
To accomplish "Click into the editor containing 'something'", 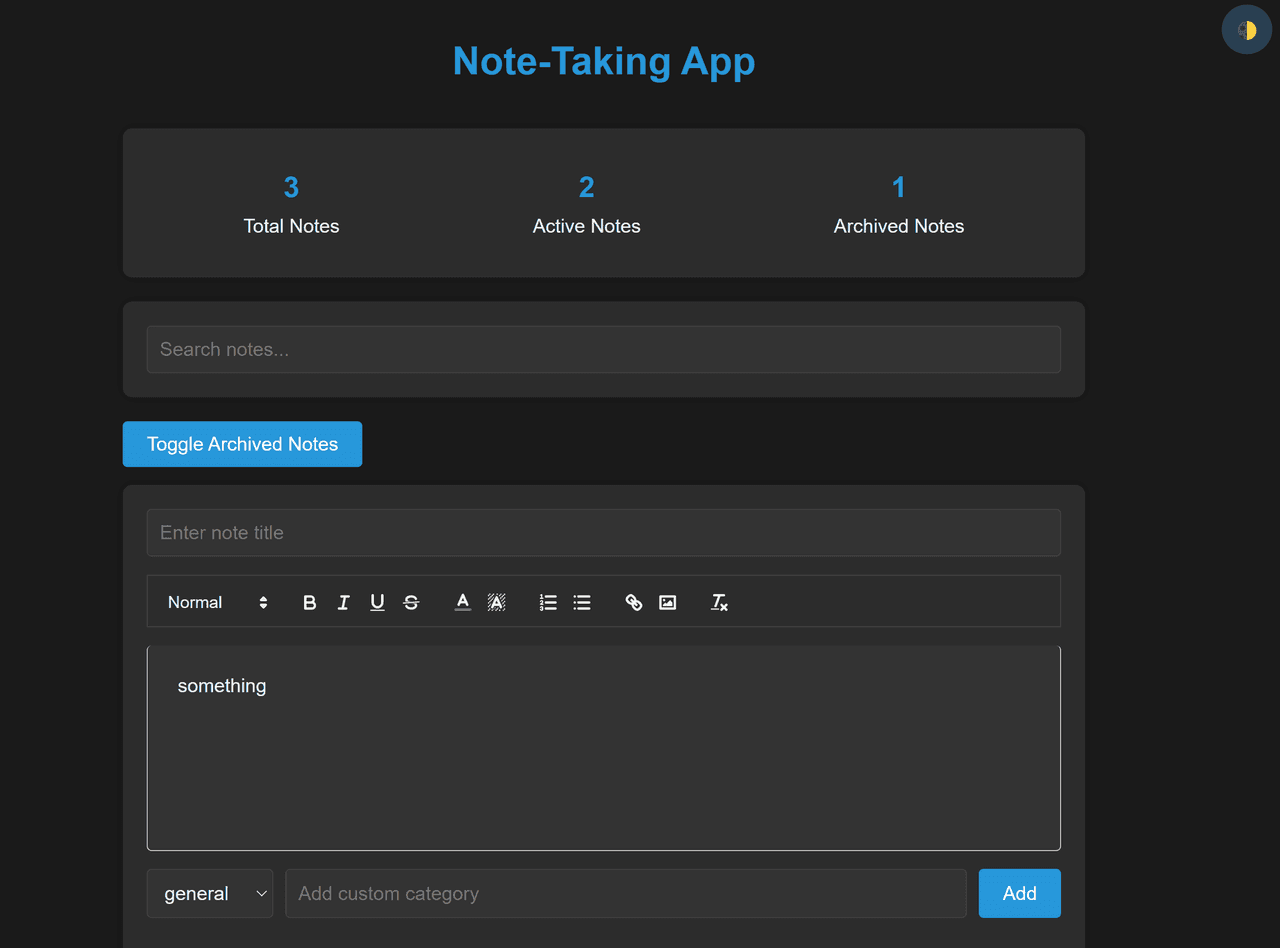I will (604, 748).
